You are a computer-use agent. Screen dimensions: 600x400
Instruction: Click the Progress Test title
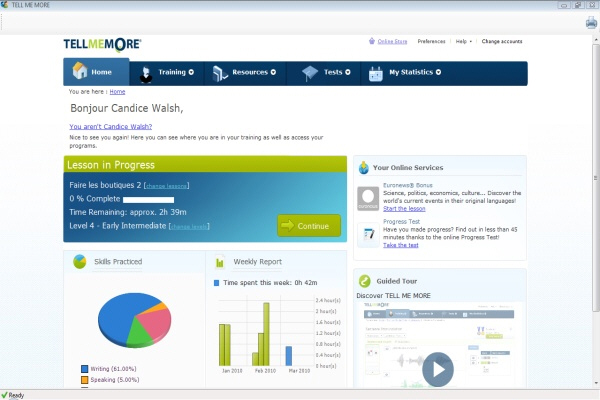(401, 222)
